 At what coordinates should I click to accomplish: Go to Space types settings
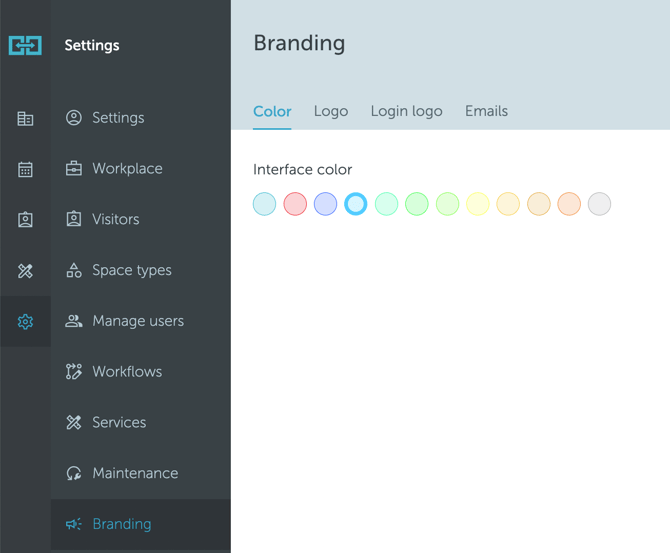[x=131, y=270]
